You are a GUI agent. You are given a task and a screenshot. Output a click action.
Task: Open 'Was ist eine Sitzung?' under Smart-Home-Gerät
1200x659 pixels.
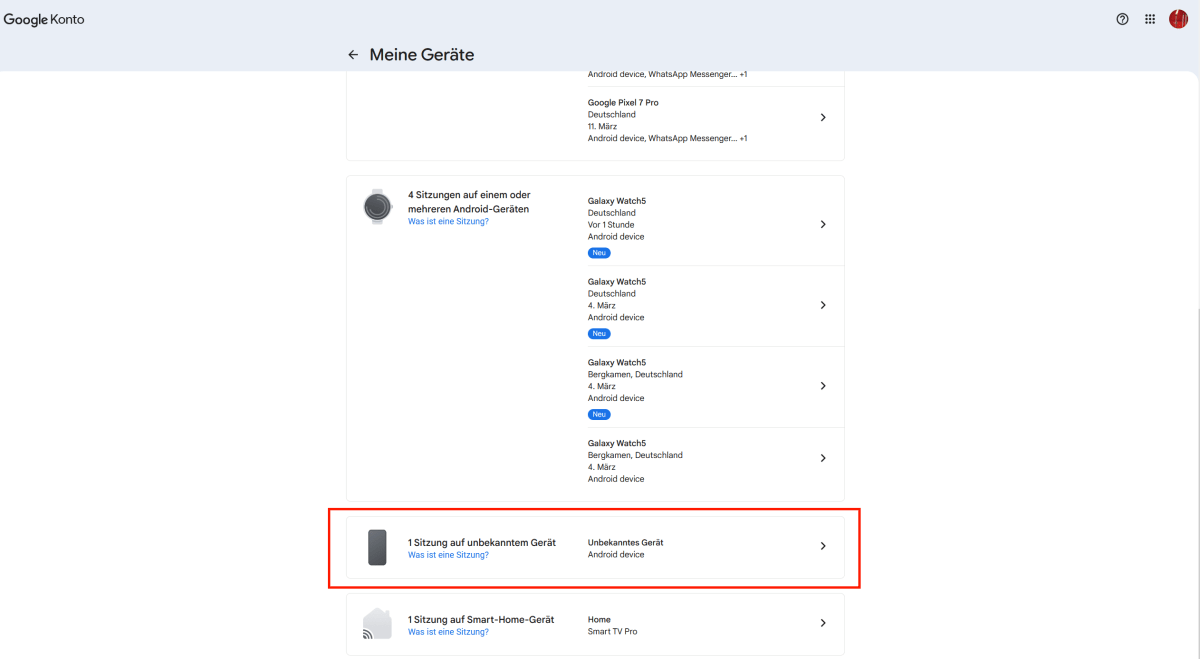click(x=448, y=632)
